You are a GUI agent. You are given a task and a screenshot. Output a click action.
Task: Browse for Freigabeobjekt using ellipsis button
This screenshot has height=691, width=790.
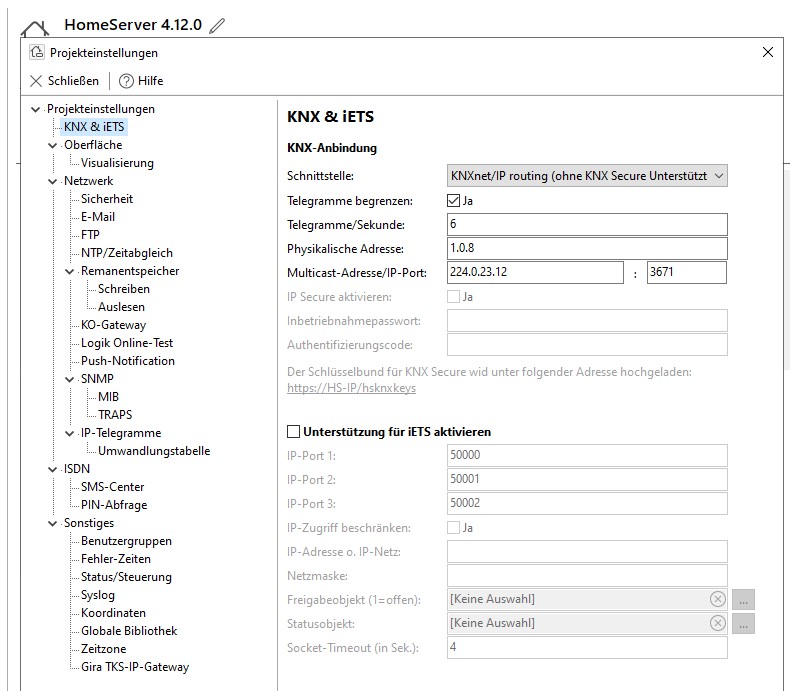click(x=743, y=599)
